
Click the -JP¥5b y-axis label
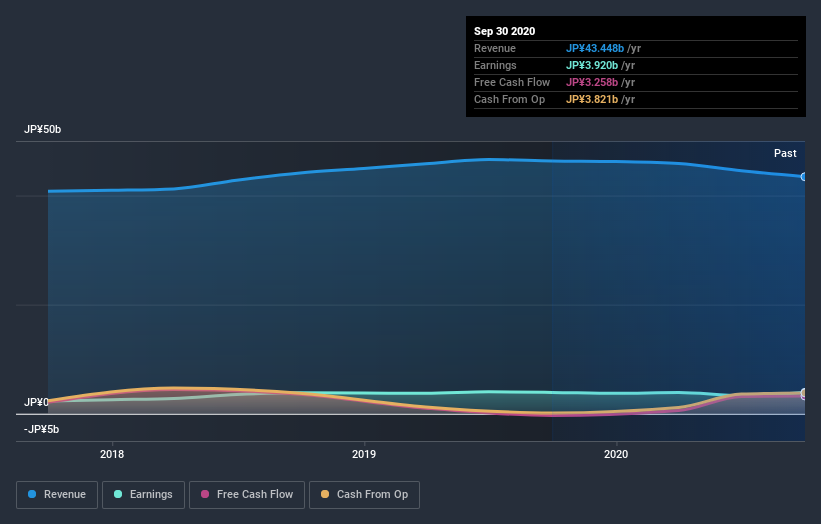pos(41,429)
